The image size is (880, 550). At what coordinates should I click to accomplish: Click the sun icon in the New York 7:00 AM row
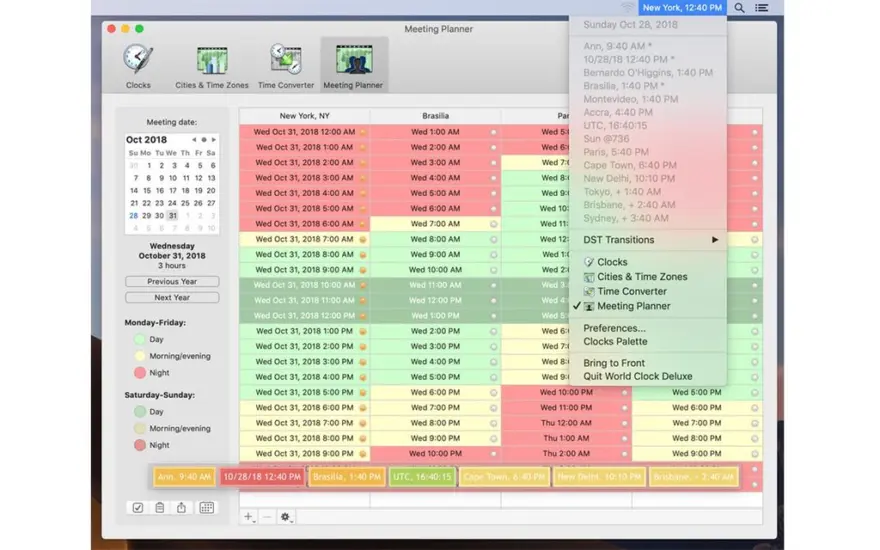[363, 240]
